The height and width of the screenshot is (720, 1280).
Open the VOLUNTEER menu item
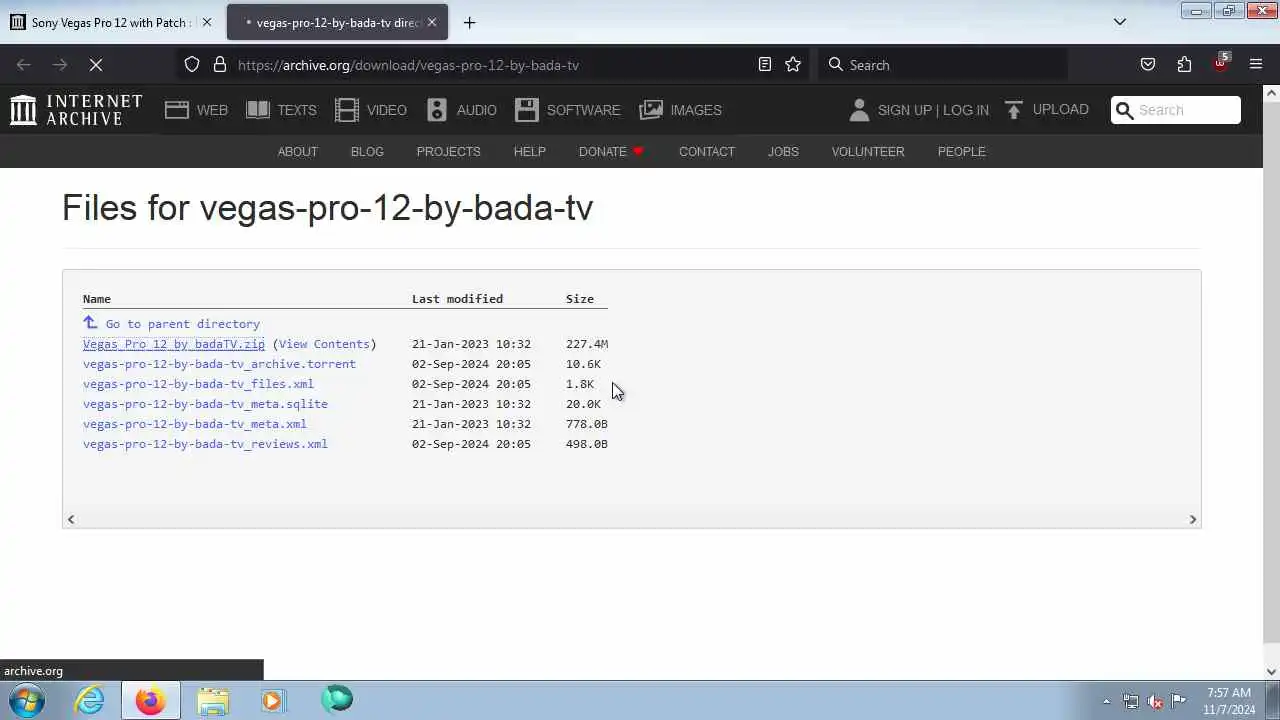(x=868, y=152)
